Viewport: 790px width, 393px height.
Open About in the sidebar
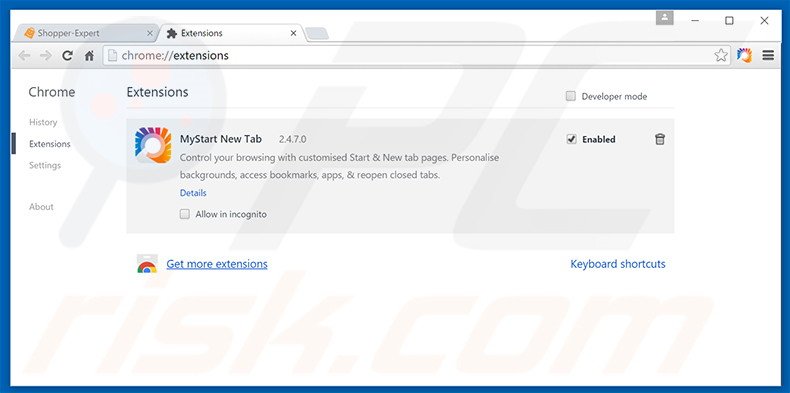coord(41,207)
